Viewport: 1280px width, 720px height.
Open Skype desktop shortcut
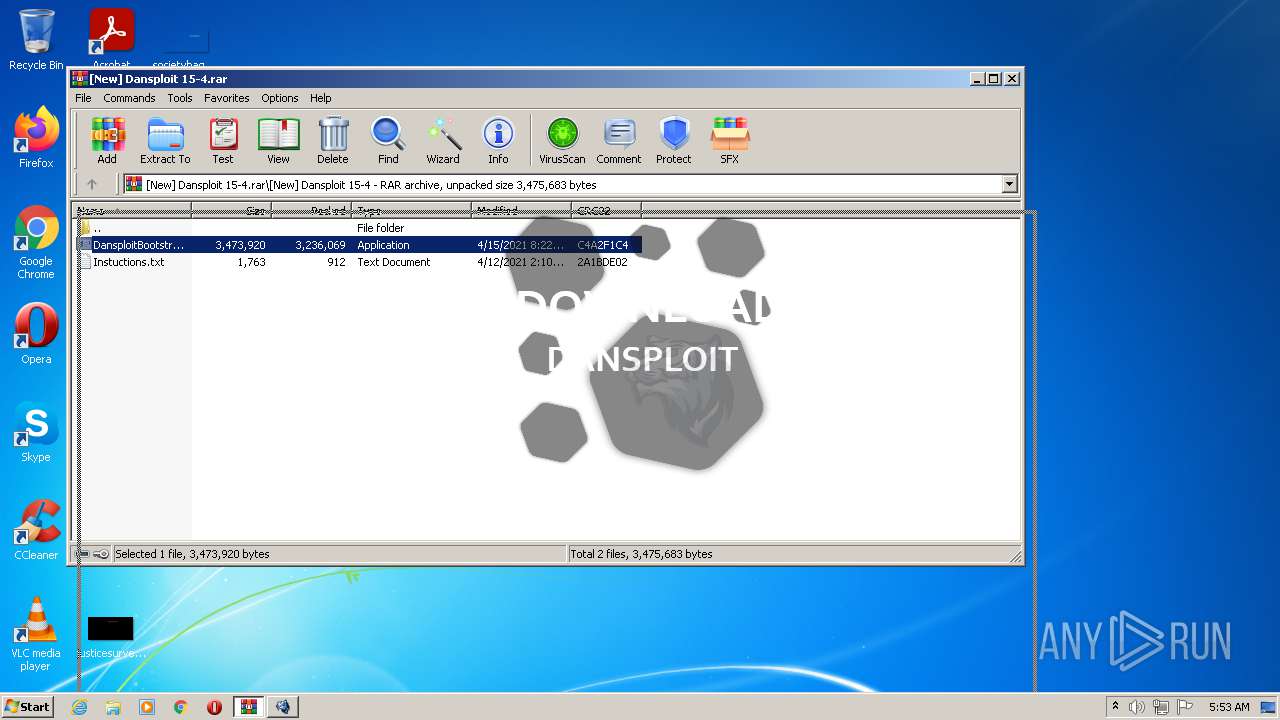[x=36, y=432]
